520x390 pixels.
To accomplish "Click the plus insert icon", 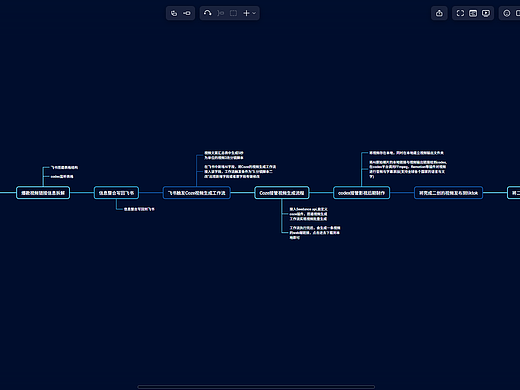I will [246, 13].
